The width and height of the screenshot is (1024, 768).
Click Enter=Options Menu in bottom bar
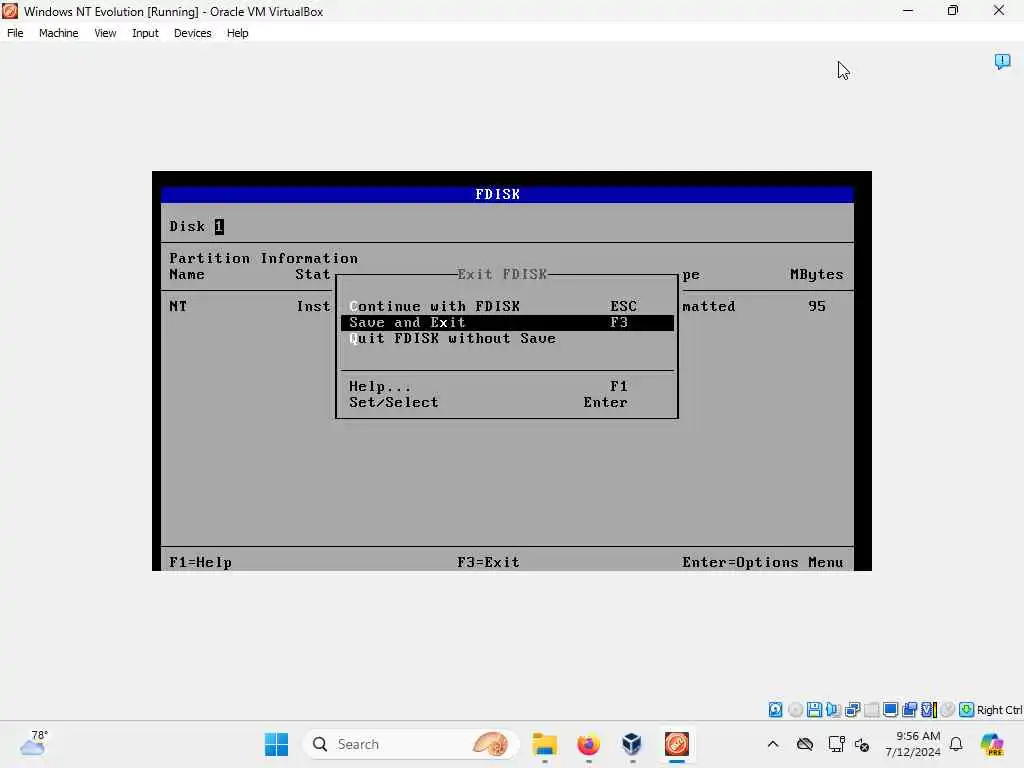(x=762, y=562)
